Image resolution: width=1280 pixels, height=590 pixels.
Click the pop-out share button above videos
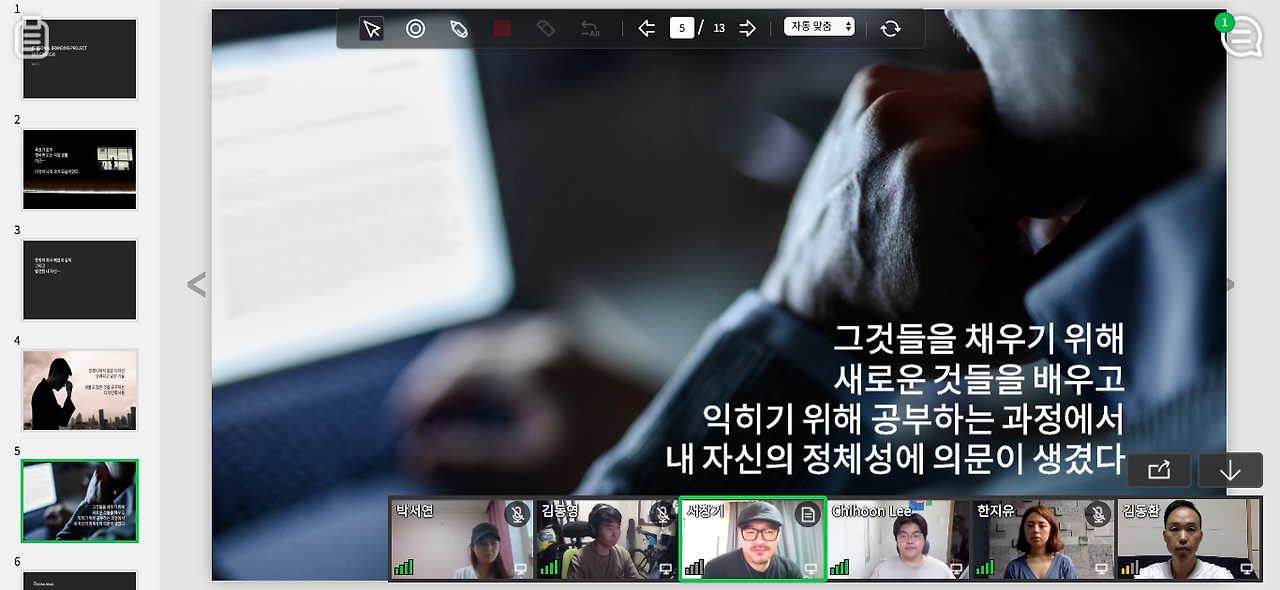[1159, 470]
